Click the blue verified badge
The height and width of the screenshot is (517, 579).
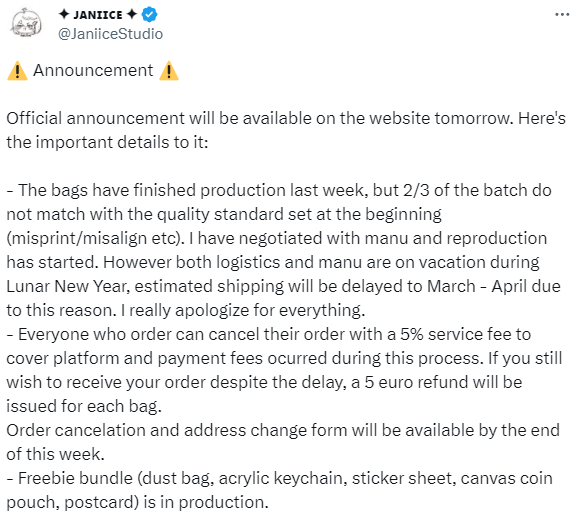[x=150, y=15]
